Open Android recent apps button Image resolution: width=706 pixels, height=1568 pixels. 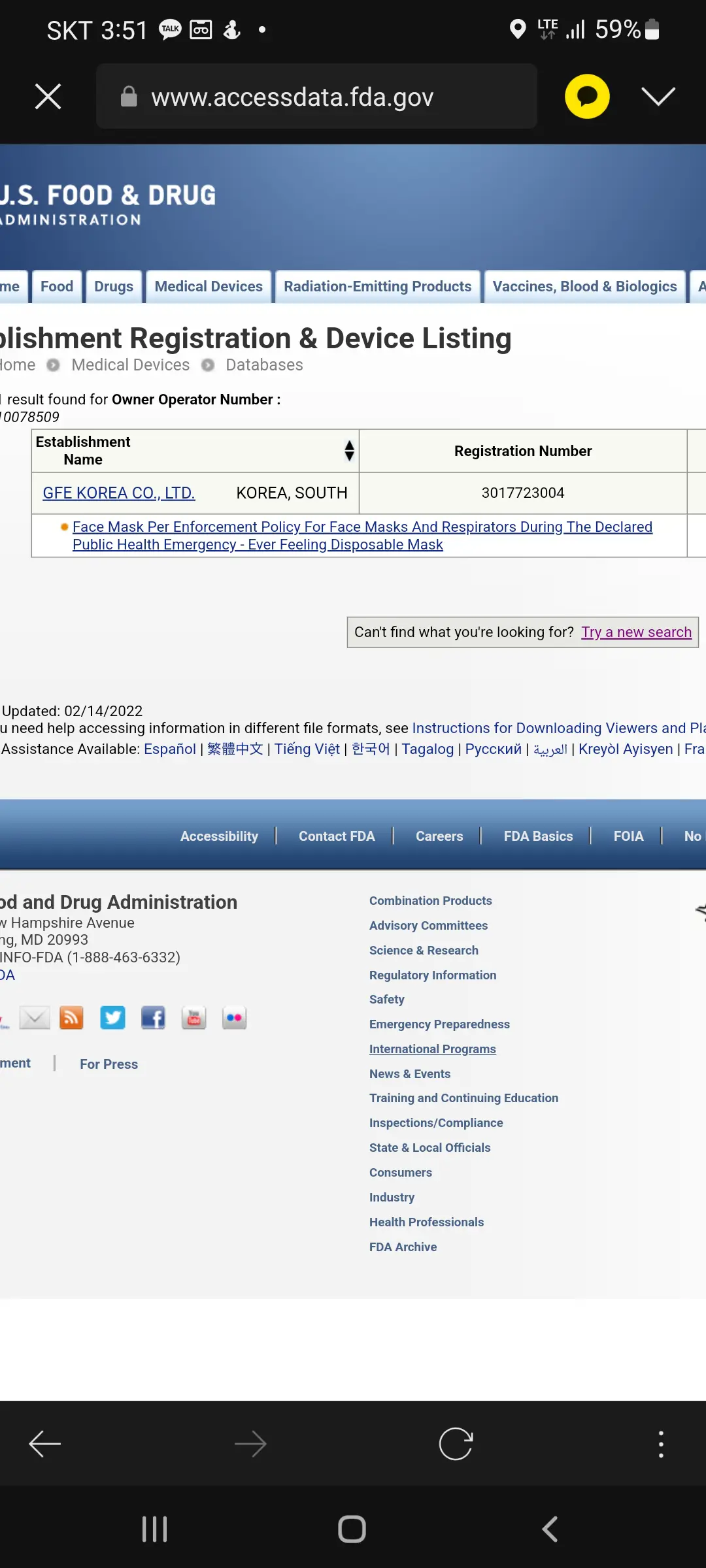tap(155, 1529)
